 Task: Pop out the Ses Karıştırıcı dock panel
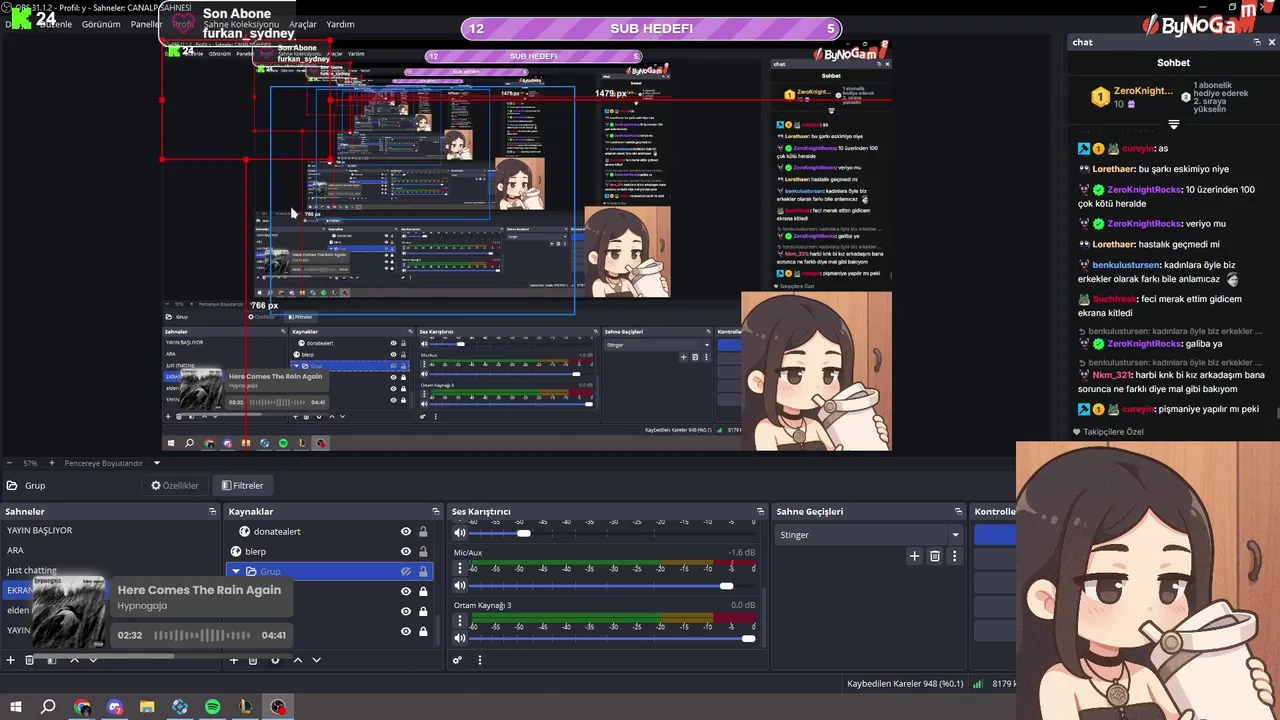760,511
